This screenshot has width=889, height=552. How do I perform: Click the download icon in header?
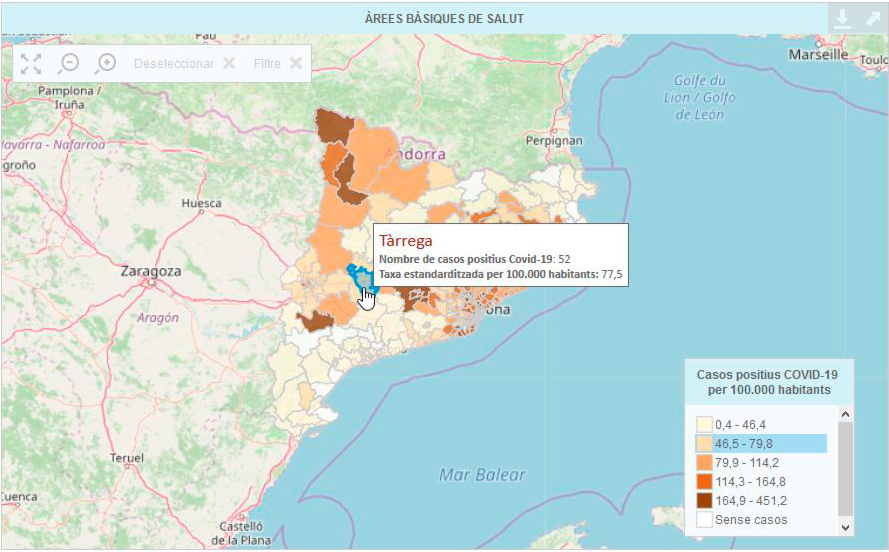843,18
